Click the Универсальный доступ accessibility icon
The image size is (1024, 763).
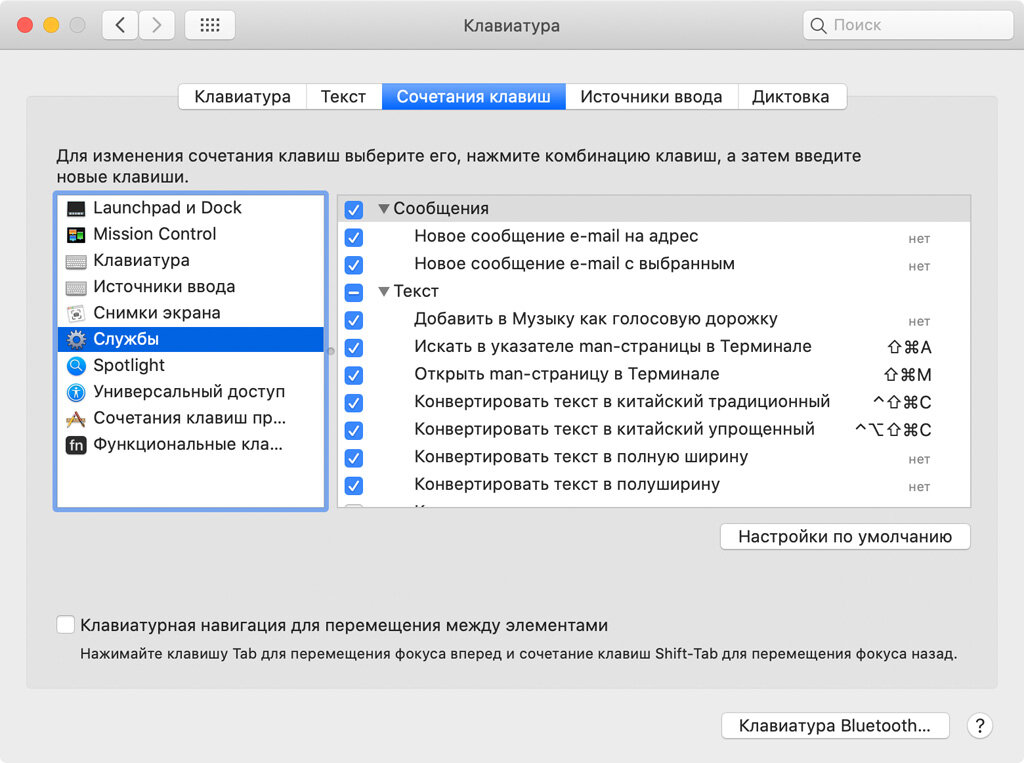coord(76,392)
